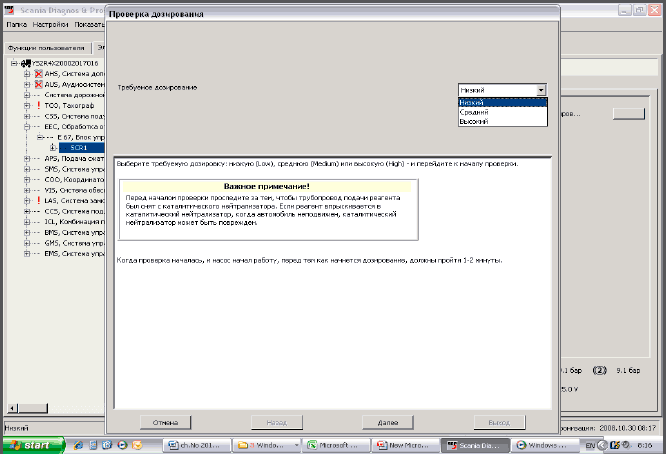Select the CCS tree item
The height and width of the screenshot is (454, 666).
74,211
